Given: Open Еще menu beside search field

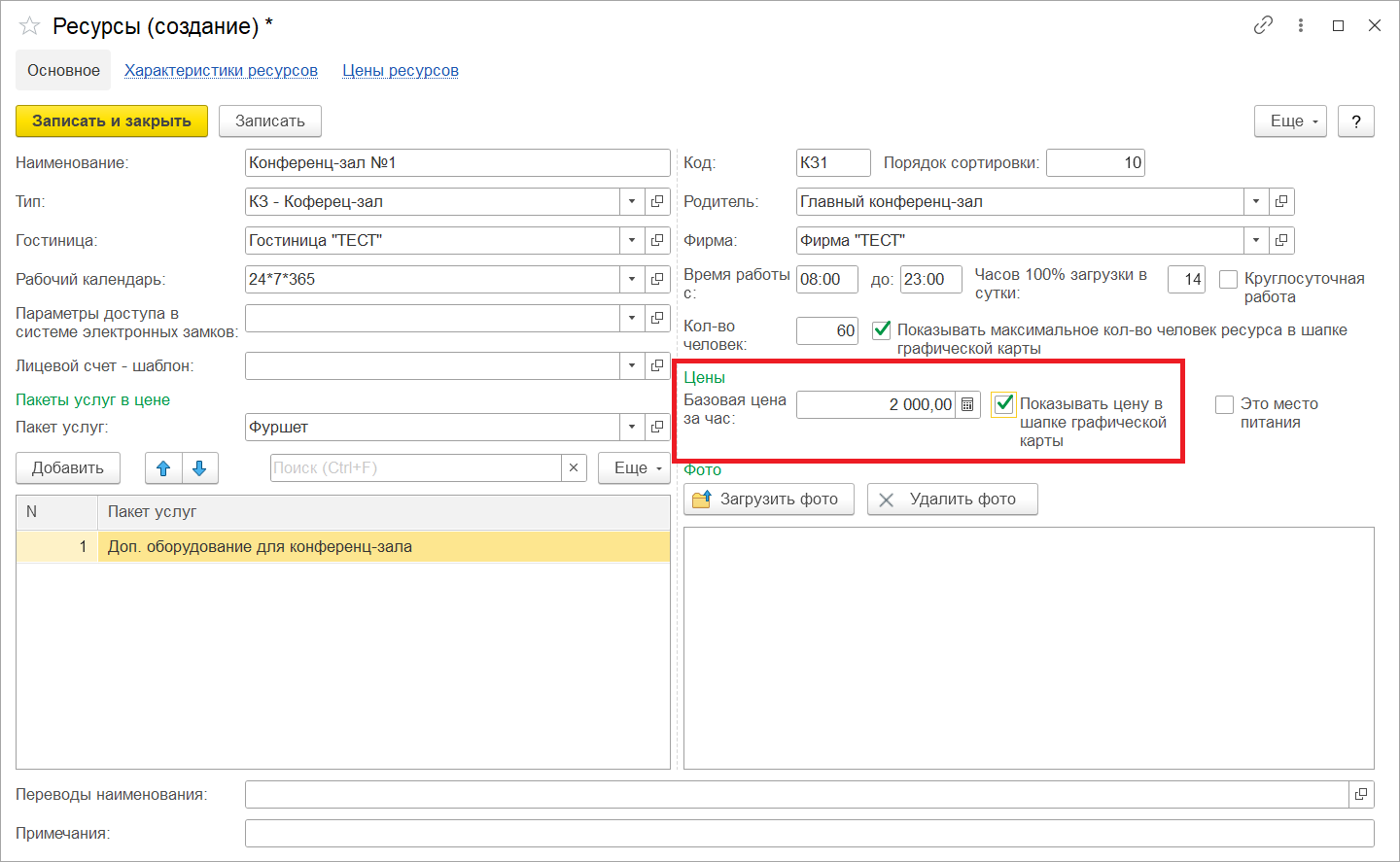Looking at the screenshot, I should point(634,467).
